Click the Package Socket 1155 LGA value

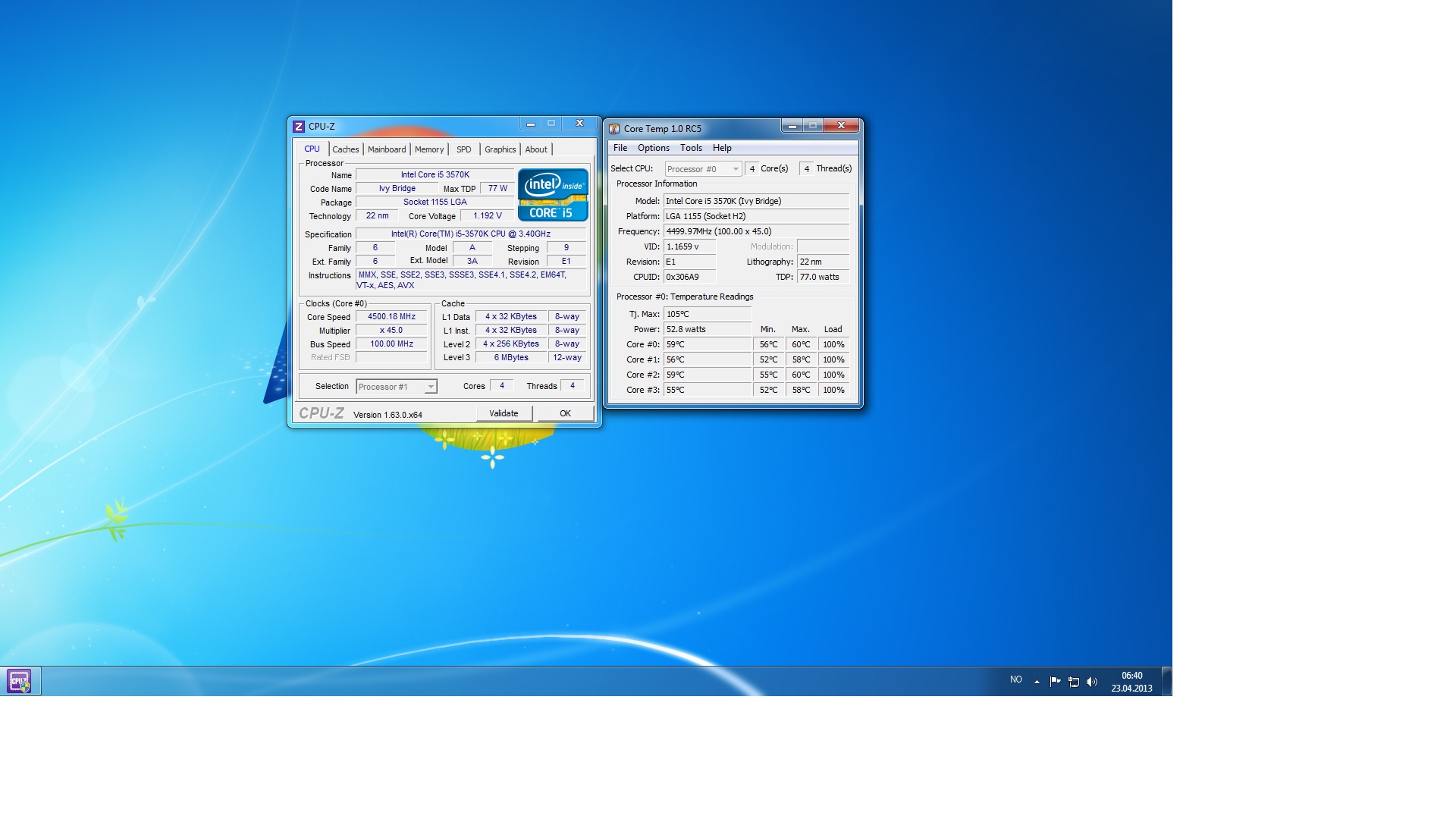(x=435, y=202)
